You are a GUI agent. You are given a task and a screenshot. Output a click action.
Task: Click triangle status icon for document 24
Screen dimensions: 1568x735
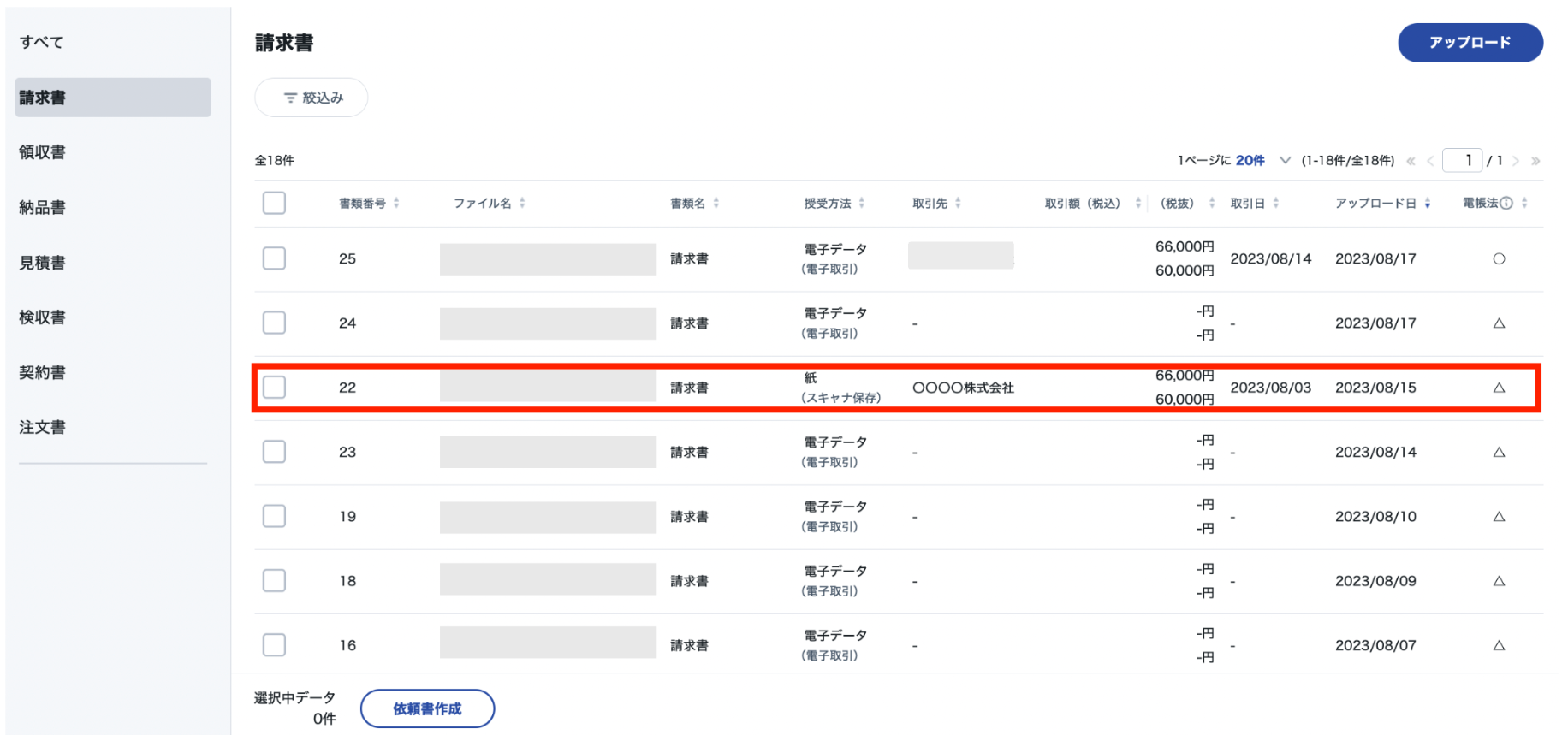[x=1499, y=323]
